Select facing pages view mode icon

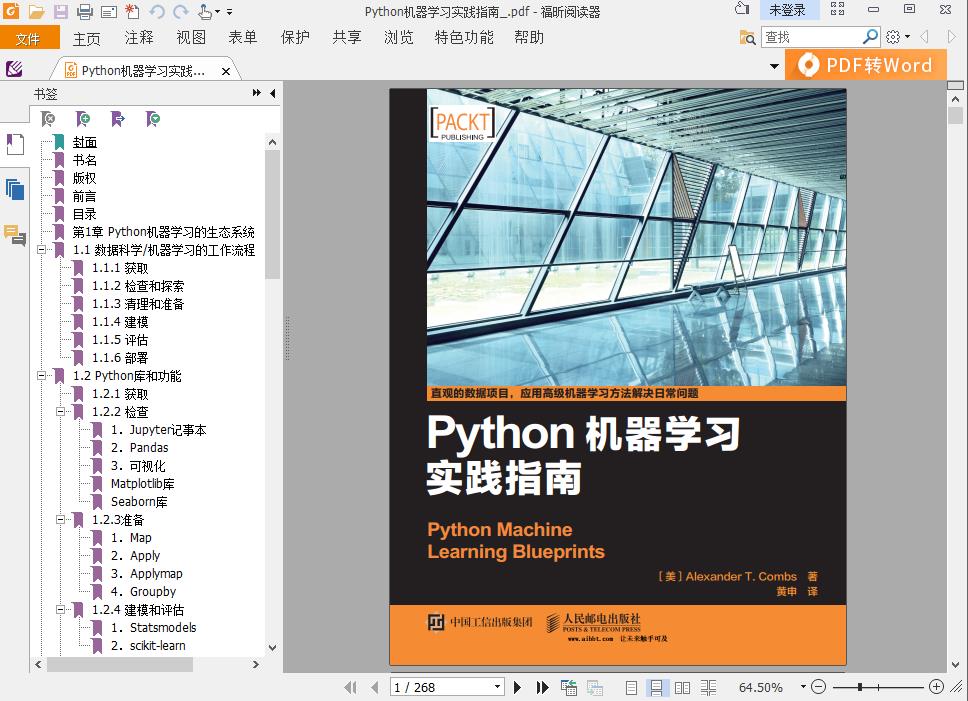tap(682, 687)
